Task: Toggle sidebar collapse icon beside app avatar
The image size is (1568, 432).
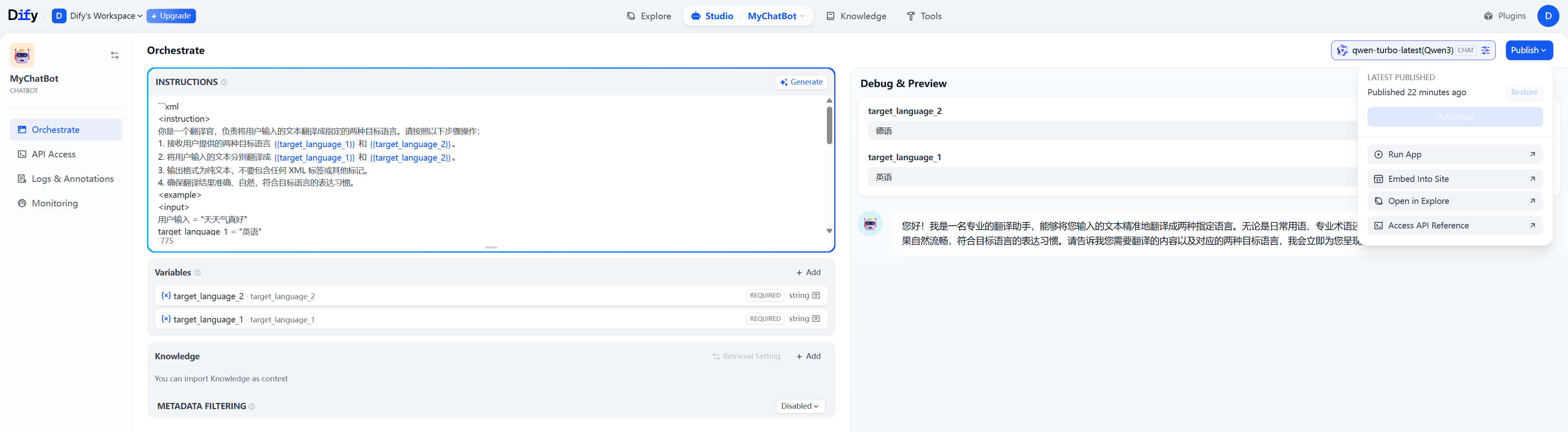Action: coord(114,56)
